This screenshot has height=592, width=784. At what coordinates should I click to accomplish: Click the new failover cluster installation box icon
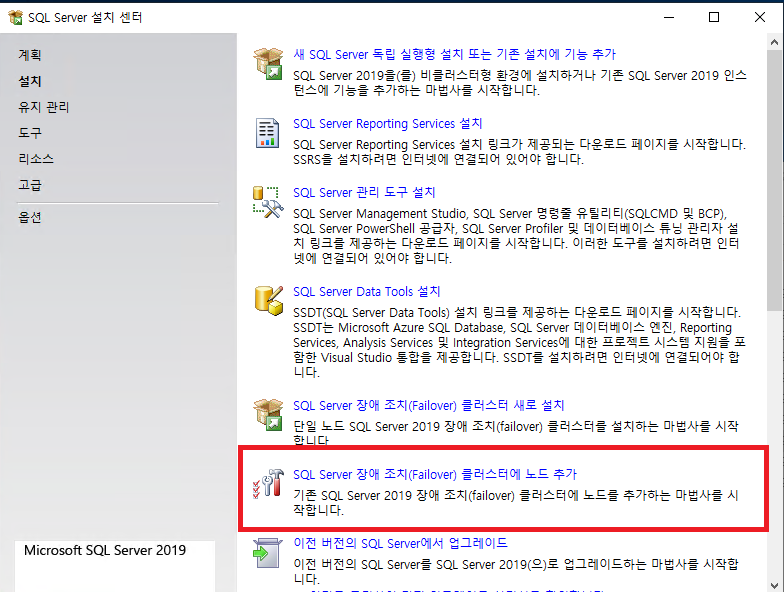pos(268,414)
